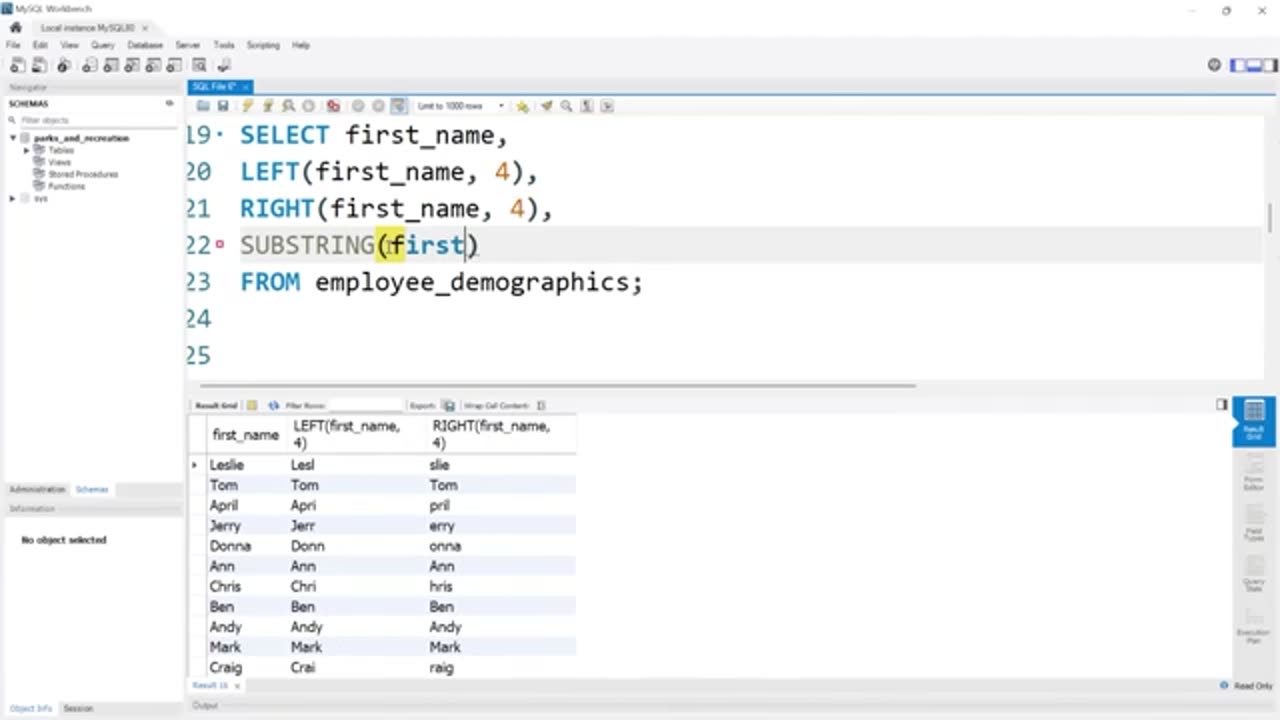The image size is (1280, 720).
Task: Collapse the parks_and_recreation schema
Action: tap(14, 138)
